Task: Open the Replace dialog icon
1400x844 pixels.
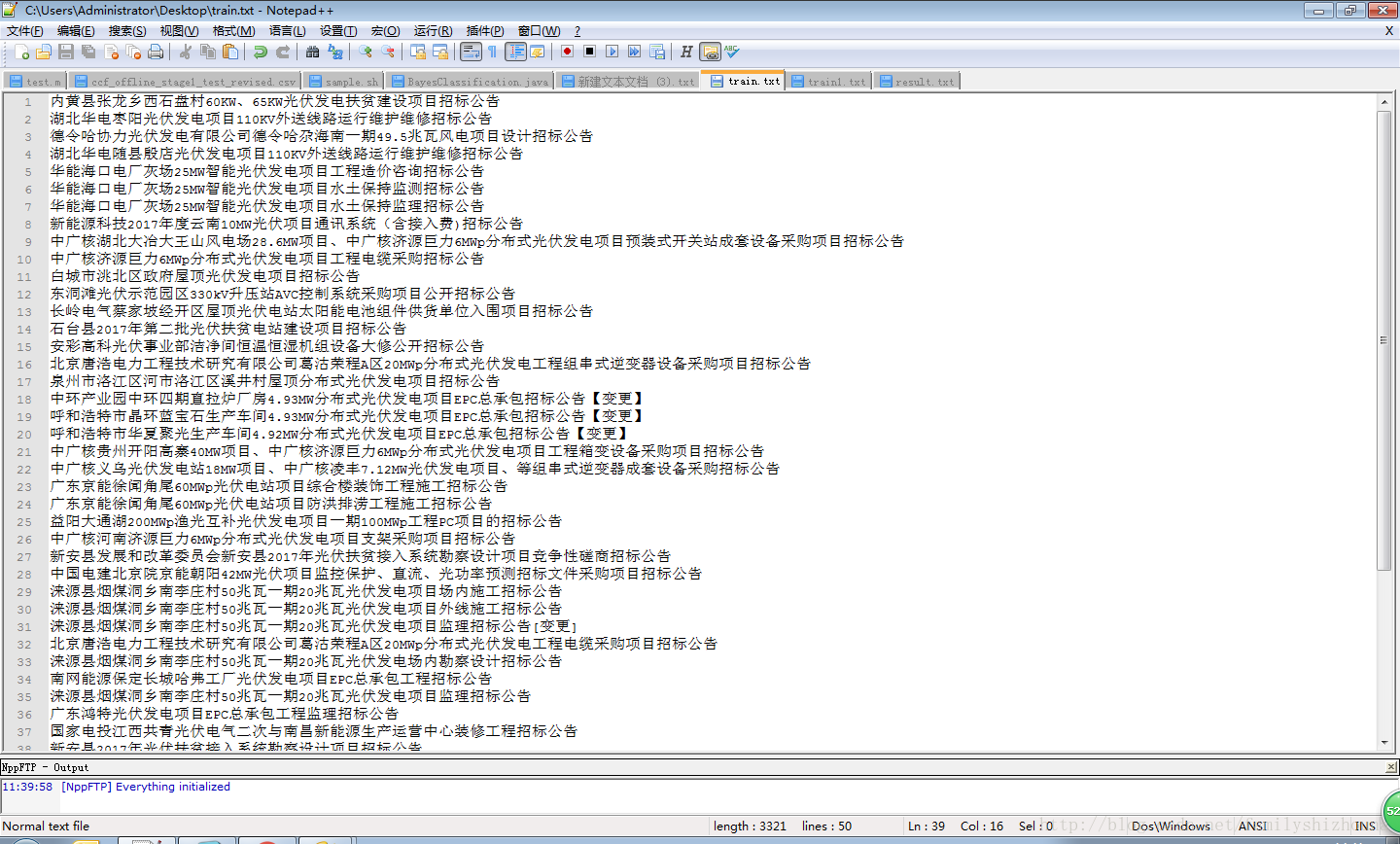Action: tap(335, 52)
